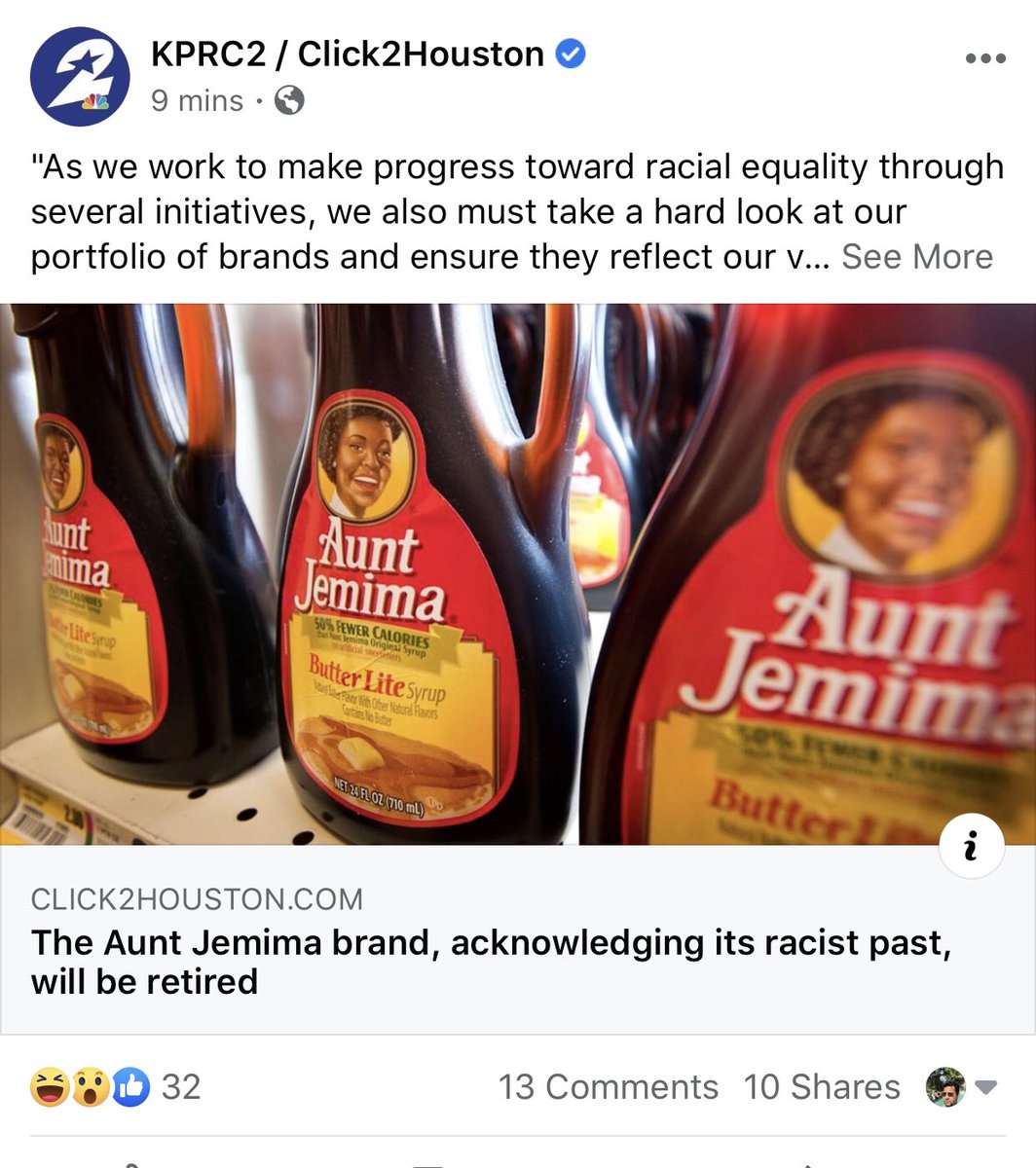The width and height of the screenshot is (1036, 1168).
Task: Tap the commenter profile avatar thumbnail
Action: click(945, 1086)
